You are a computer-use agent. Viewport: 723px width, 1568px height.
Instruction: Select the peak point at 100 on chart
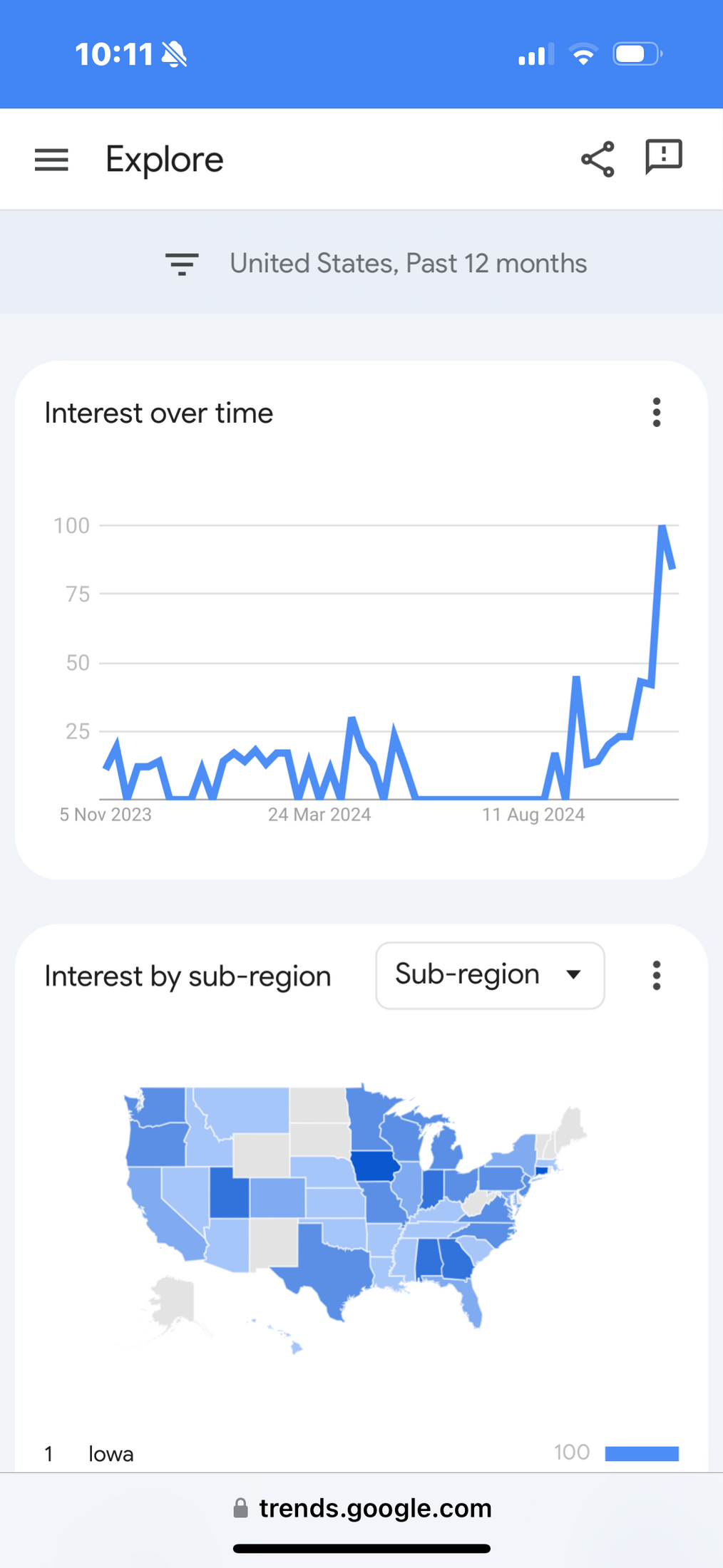click(662, 527)
